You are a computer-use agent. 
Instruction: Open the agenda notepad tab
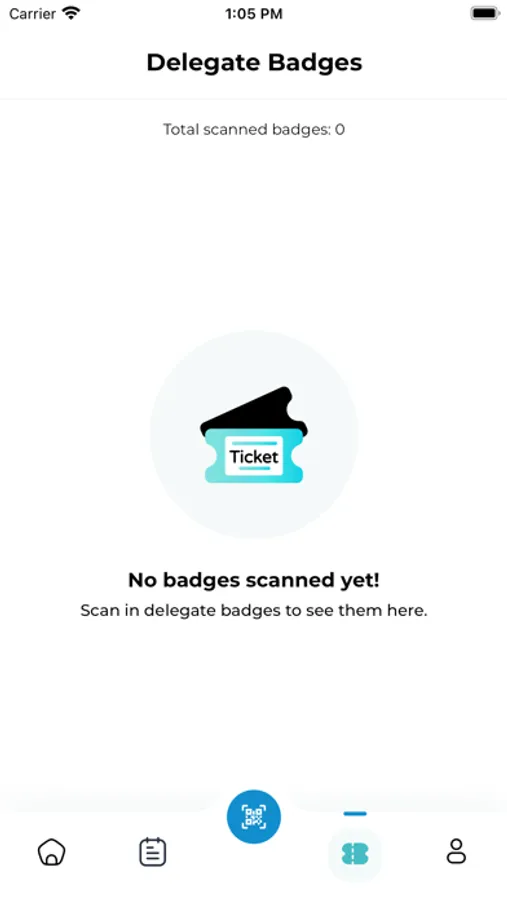153,851
